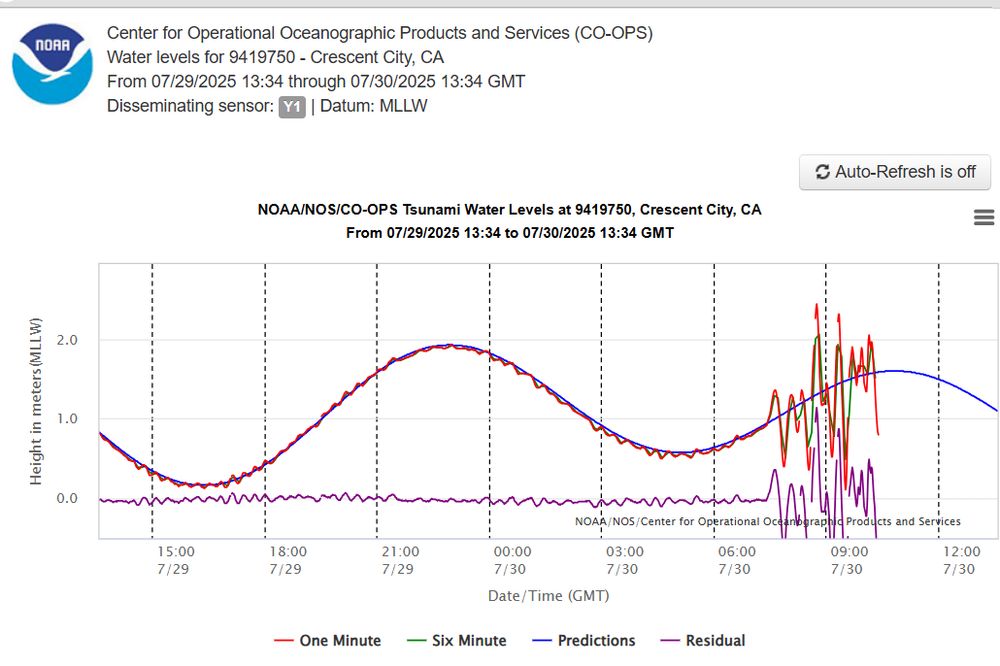Click the blue Predictions legend line
Image resolution: width=1000 pixels, height=666 pixels.
click(x=543, y=641)
